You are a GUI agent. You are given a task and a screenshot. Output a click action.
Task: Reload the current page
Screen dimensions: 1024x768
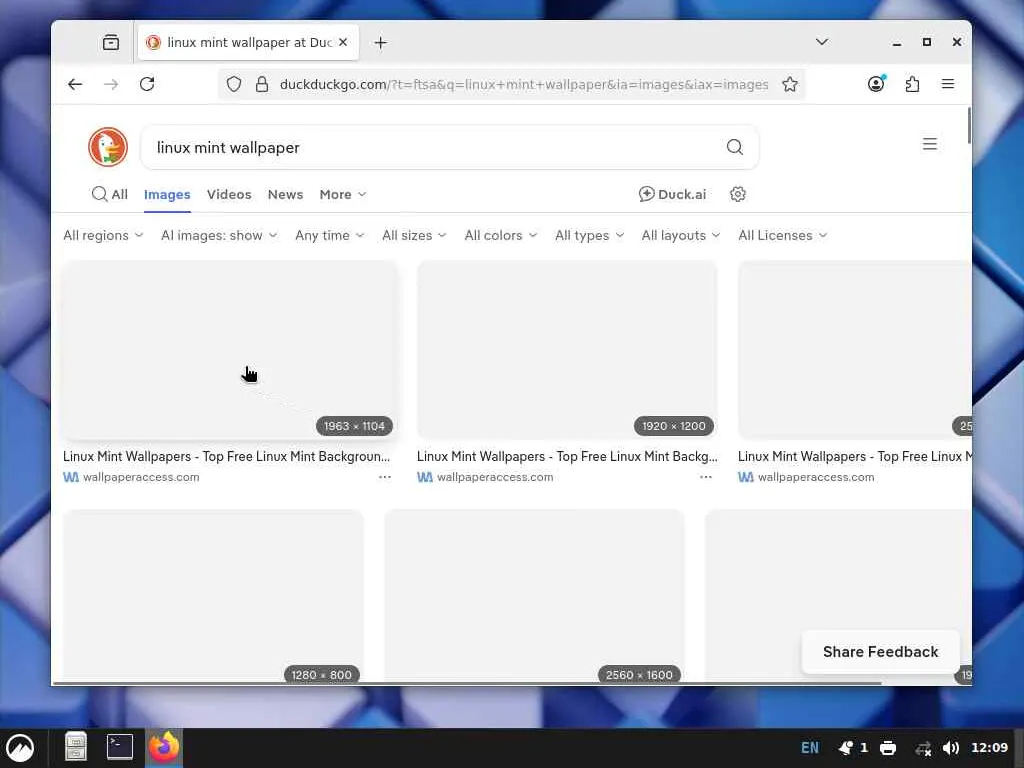coord(147,84)
